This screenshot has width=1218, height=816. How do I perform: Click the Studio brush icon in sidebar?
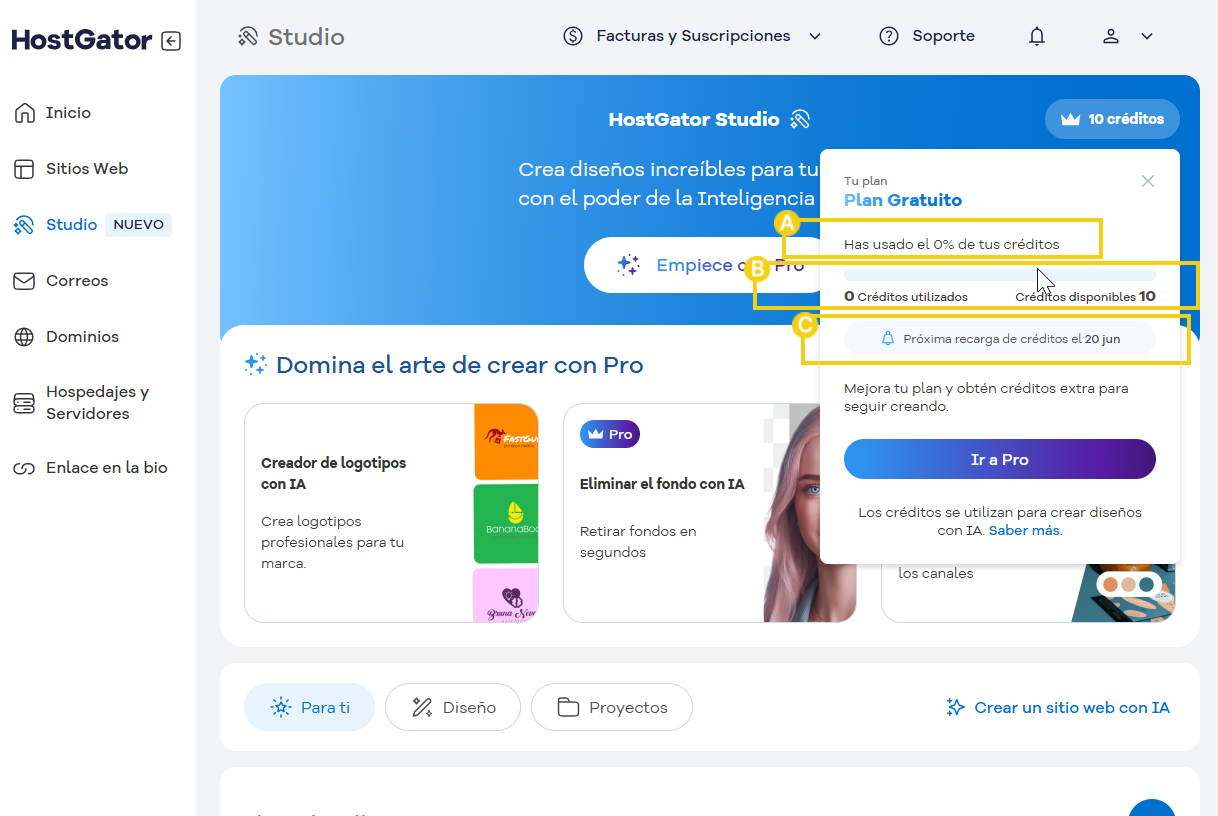tap(25, 225)
